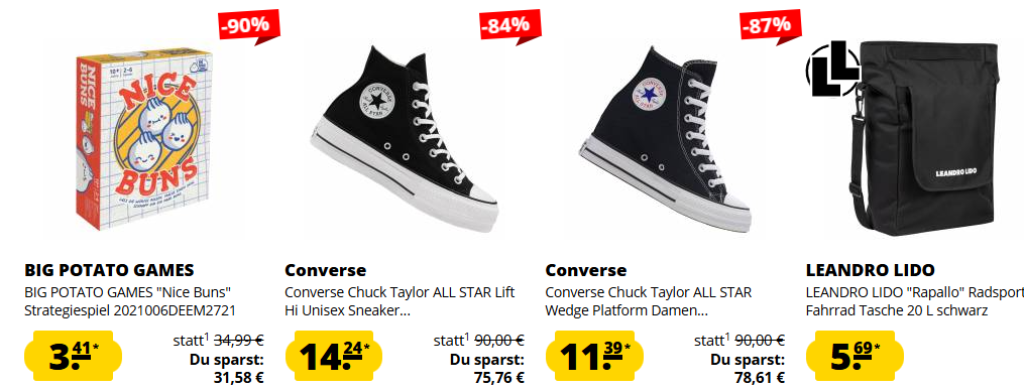
Task: Click the -84% discount badge
Action: pyautogui.click(x=510, y=27)
